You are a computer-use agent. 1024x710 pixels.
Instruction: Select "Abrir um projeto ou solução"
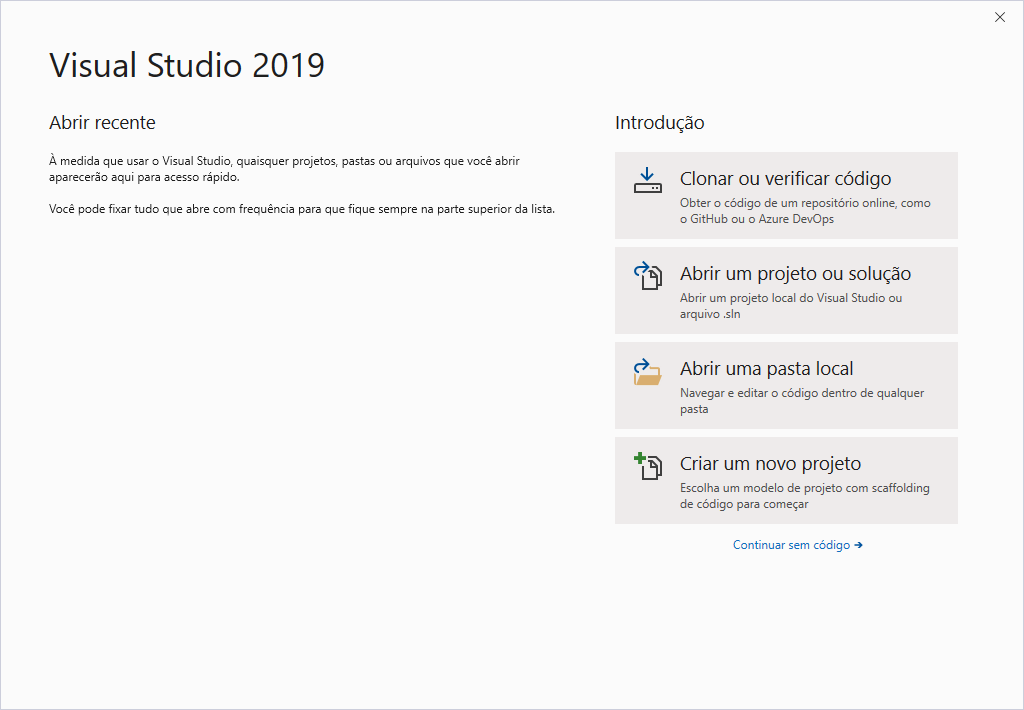(786, 291)
